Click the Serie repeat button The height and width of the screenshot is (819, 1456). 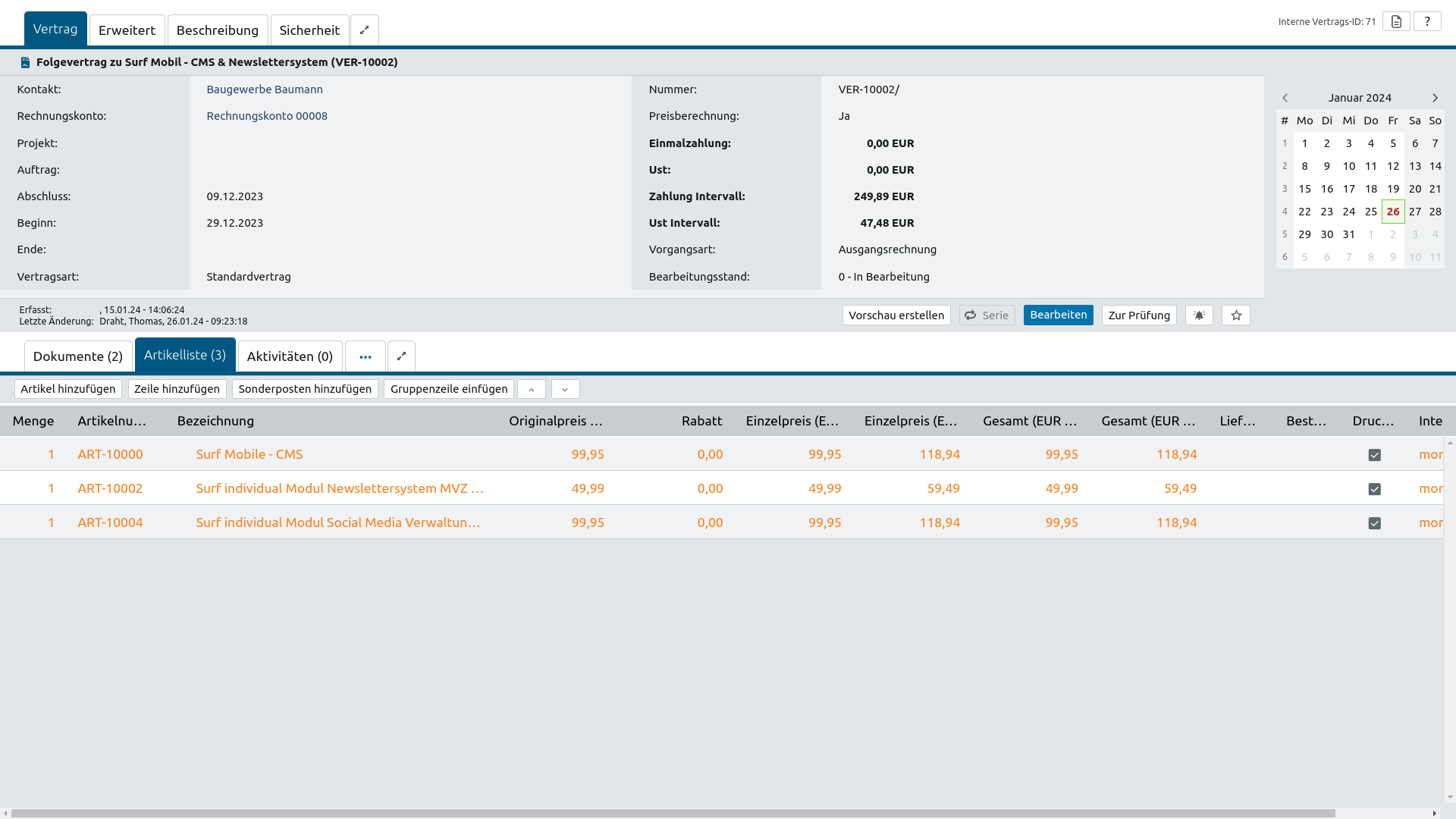coord(987,315)
